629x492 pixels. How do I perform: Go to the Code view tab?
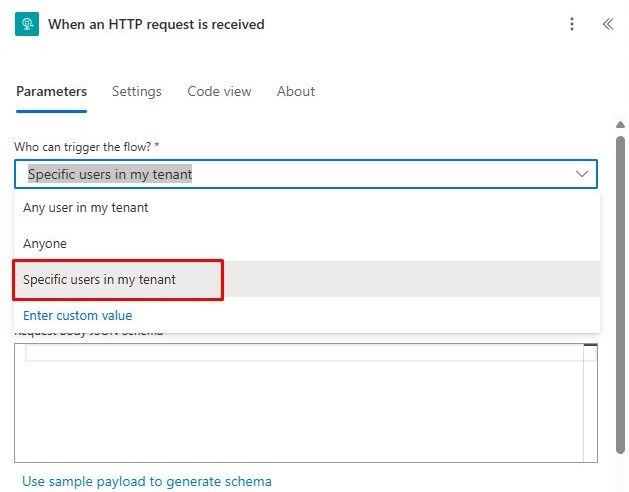click(x=219, y=91)
